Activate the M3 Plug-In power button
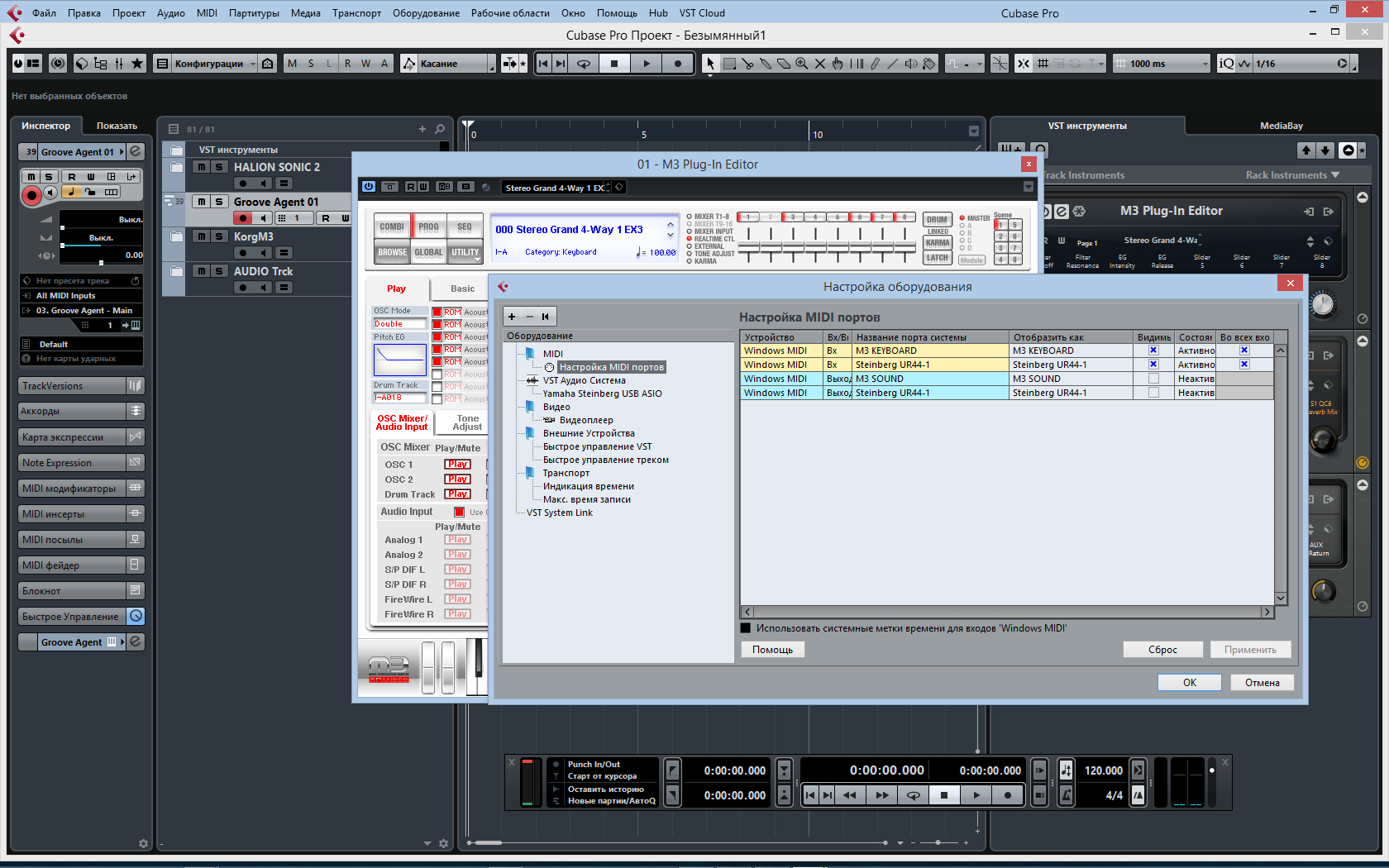Viewport: 1389px width, 868px height. tap(369, 187)
